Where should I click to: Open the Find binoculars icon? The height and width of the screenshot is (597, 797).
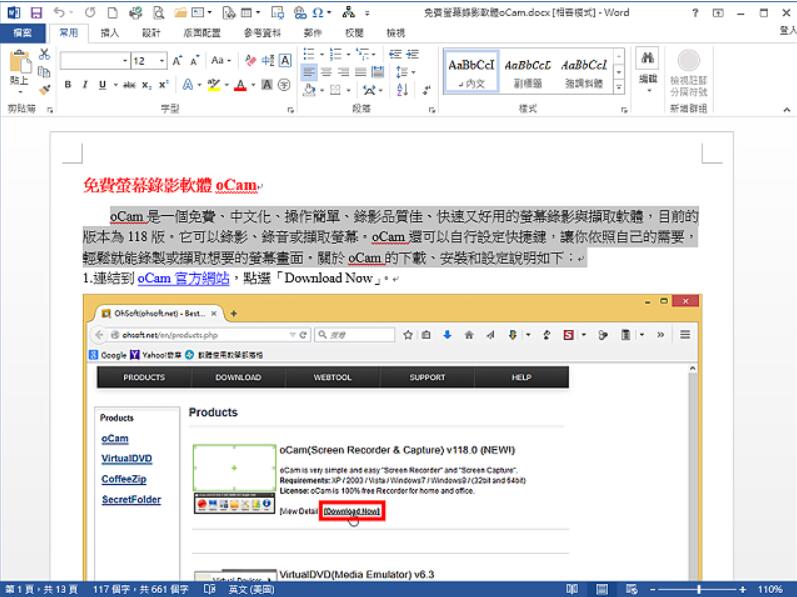[648, 58]
